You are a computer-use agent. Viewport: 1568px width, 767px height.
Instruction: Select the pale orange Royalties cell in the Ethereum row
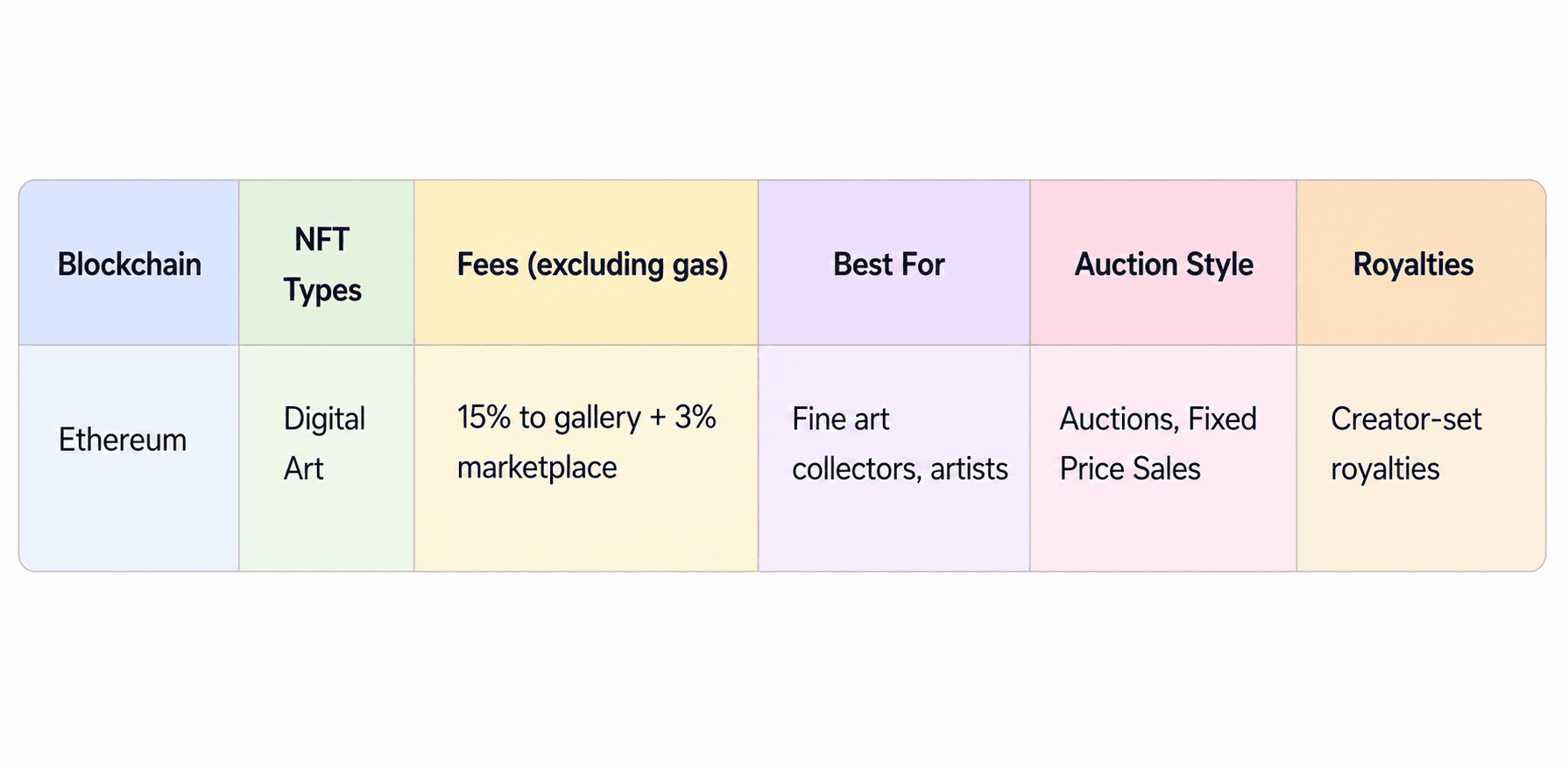(1421, 458)
